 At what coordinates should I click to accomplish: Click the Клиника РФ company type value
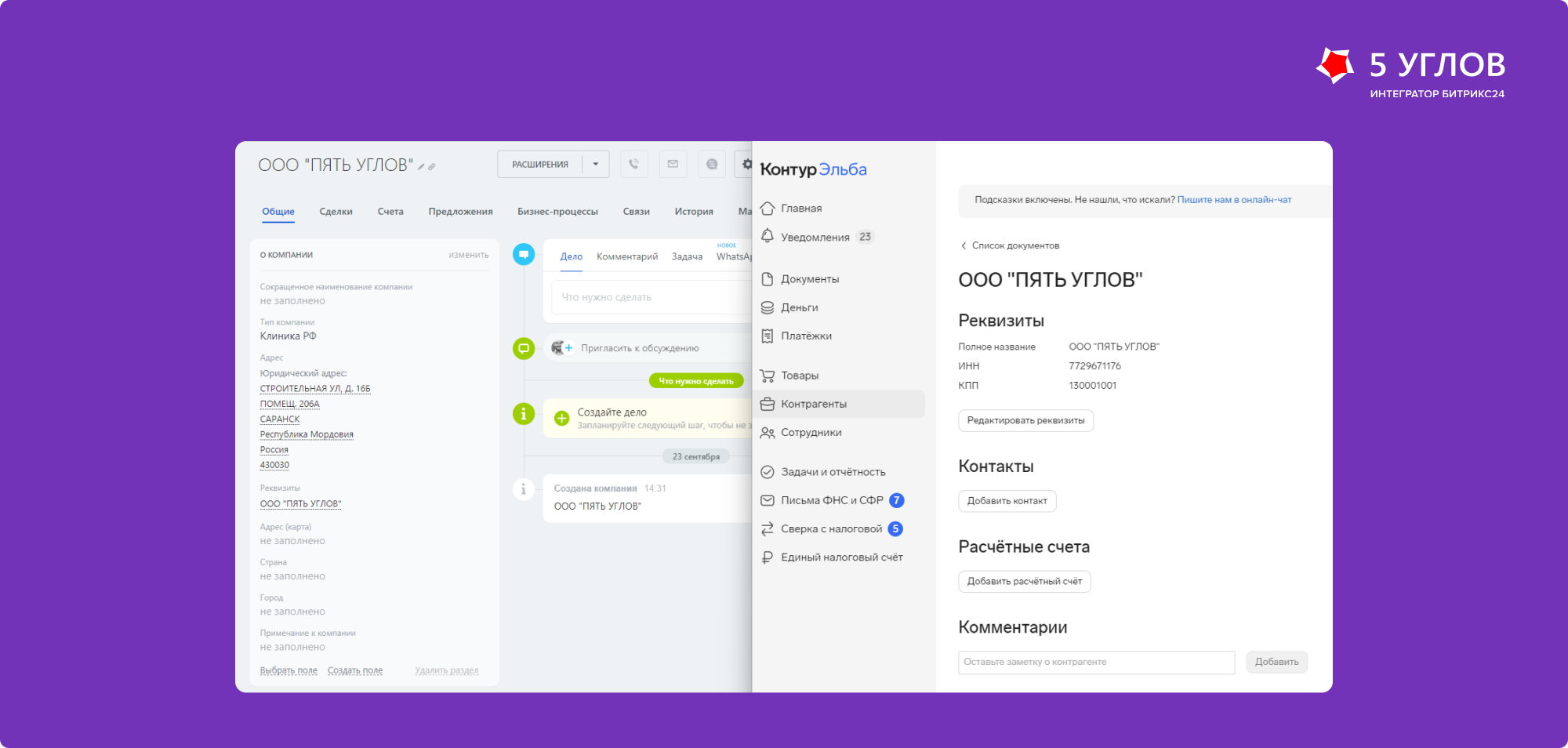click(x=288, y=336)
